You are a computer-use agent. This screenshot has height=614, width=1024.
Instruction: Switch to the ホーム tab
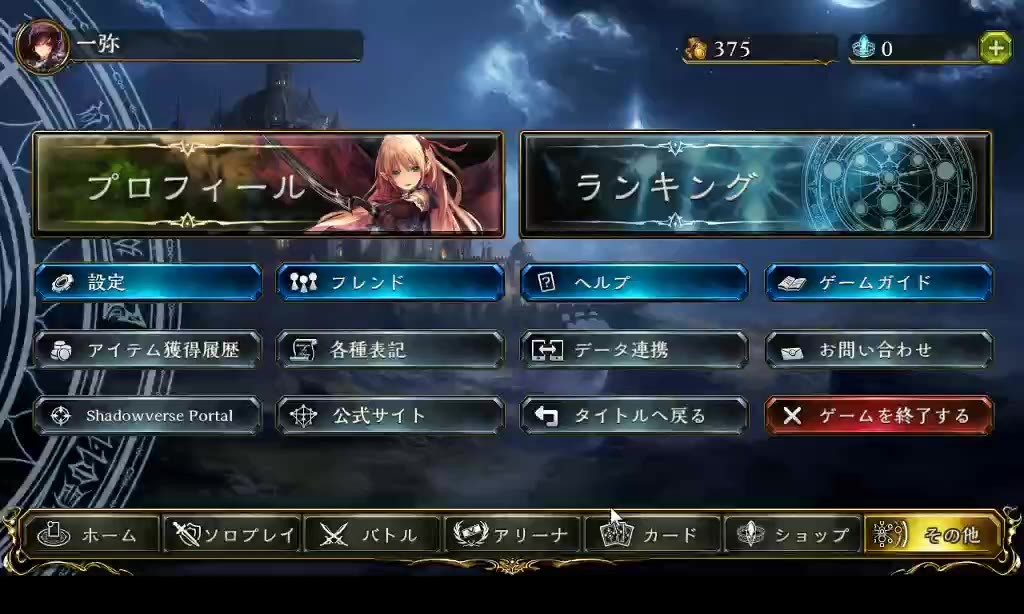point(90,535)
